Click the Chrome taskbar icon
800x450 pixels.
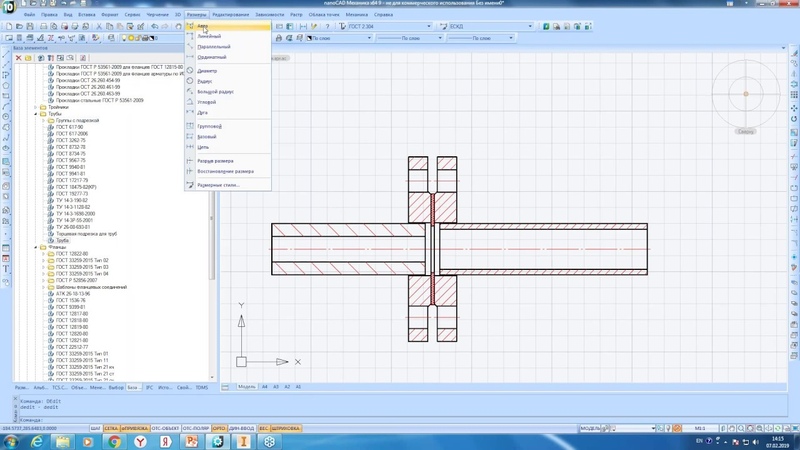click(114, 441)
